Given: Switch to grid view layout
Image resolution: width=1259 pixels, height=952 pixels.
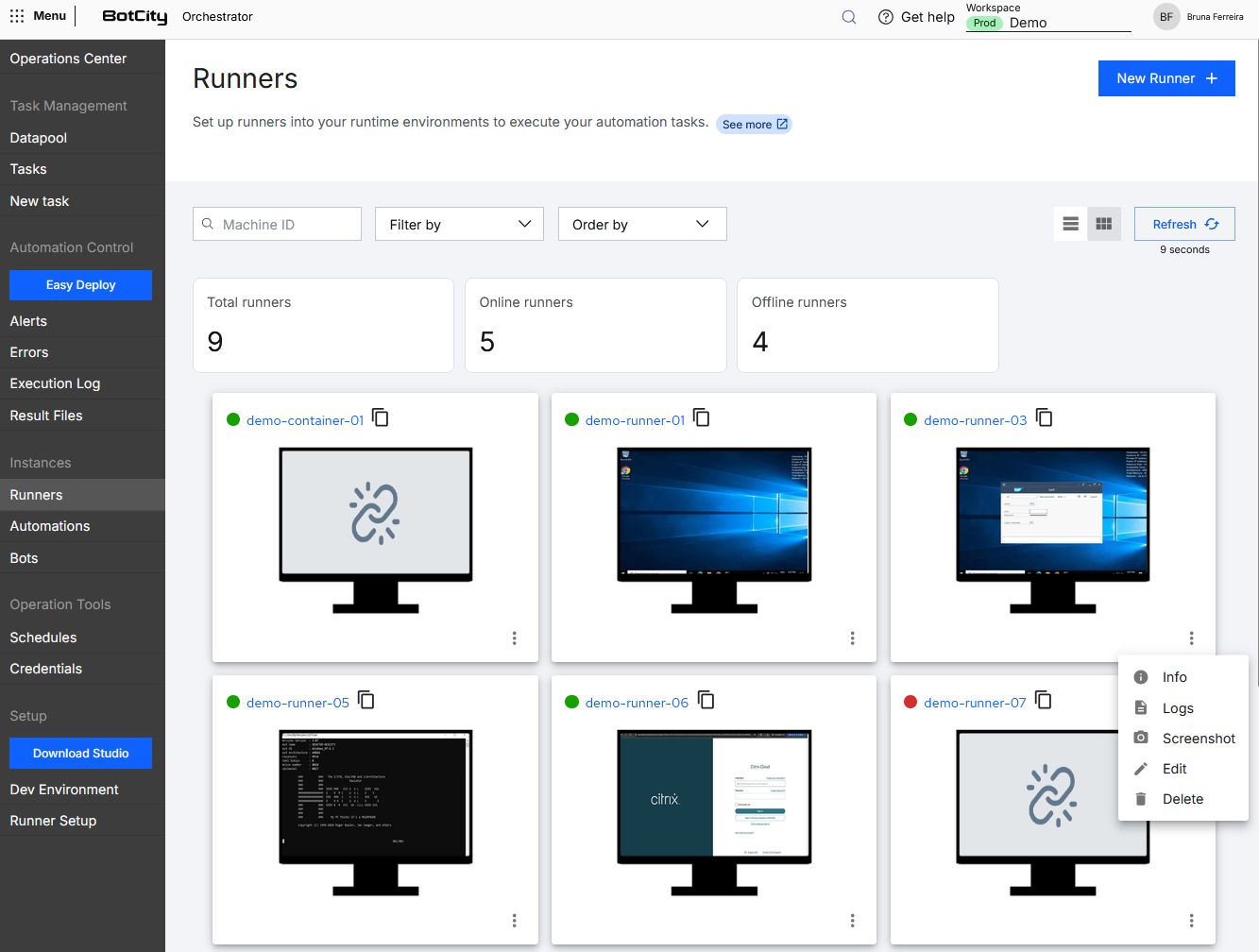Looking at the screenshot, I should click(1104, 224).
